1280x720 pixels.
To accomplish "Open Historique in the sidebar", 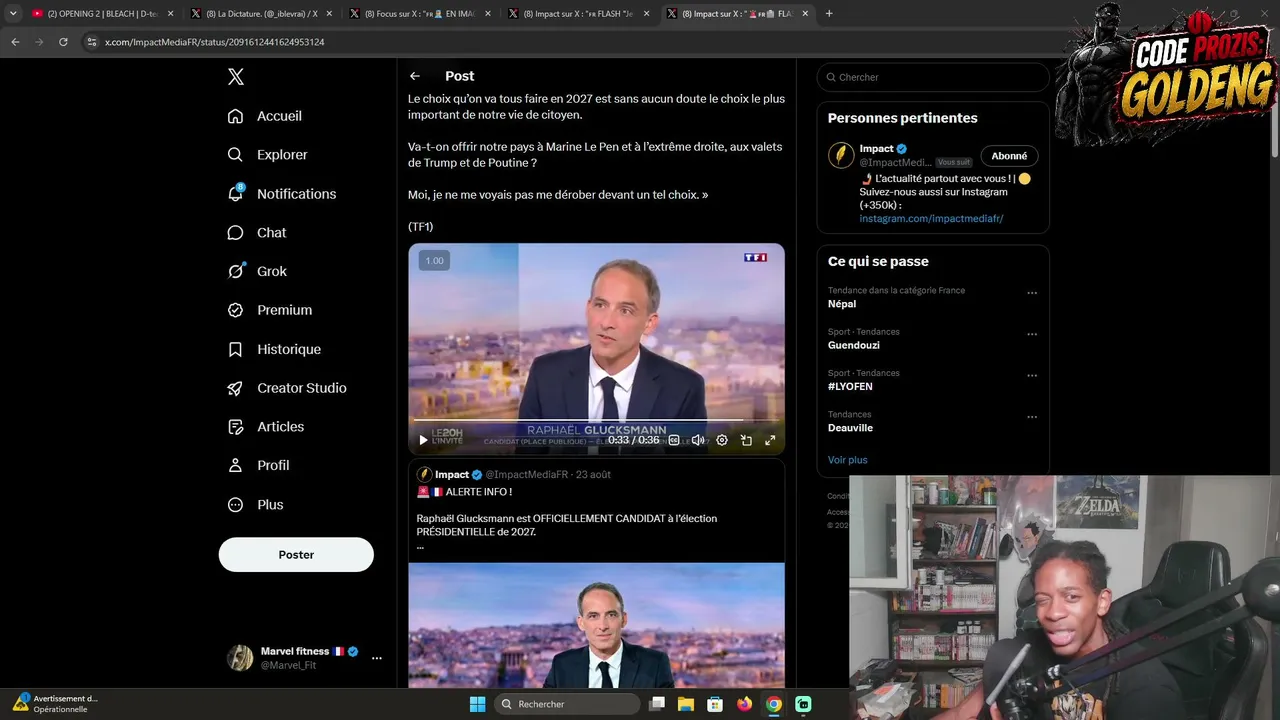I will tap(274, 349).
